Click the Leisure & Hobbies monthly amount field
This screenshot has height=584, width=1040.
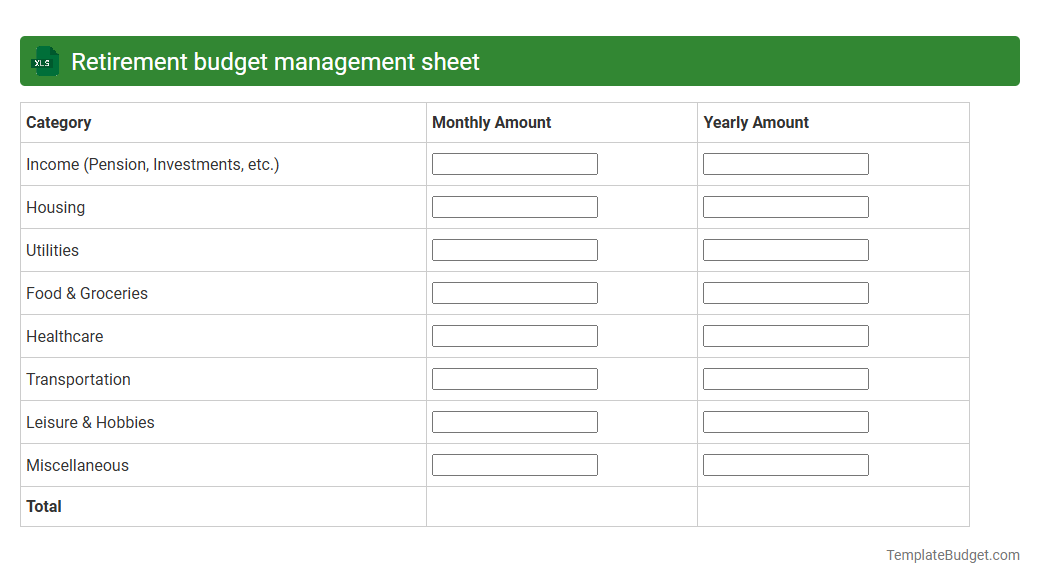coord(514,421)
